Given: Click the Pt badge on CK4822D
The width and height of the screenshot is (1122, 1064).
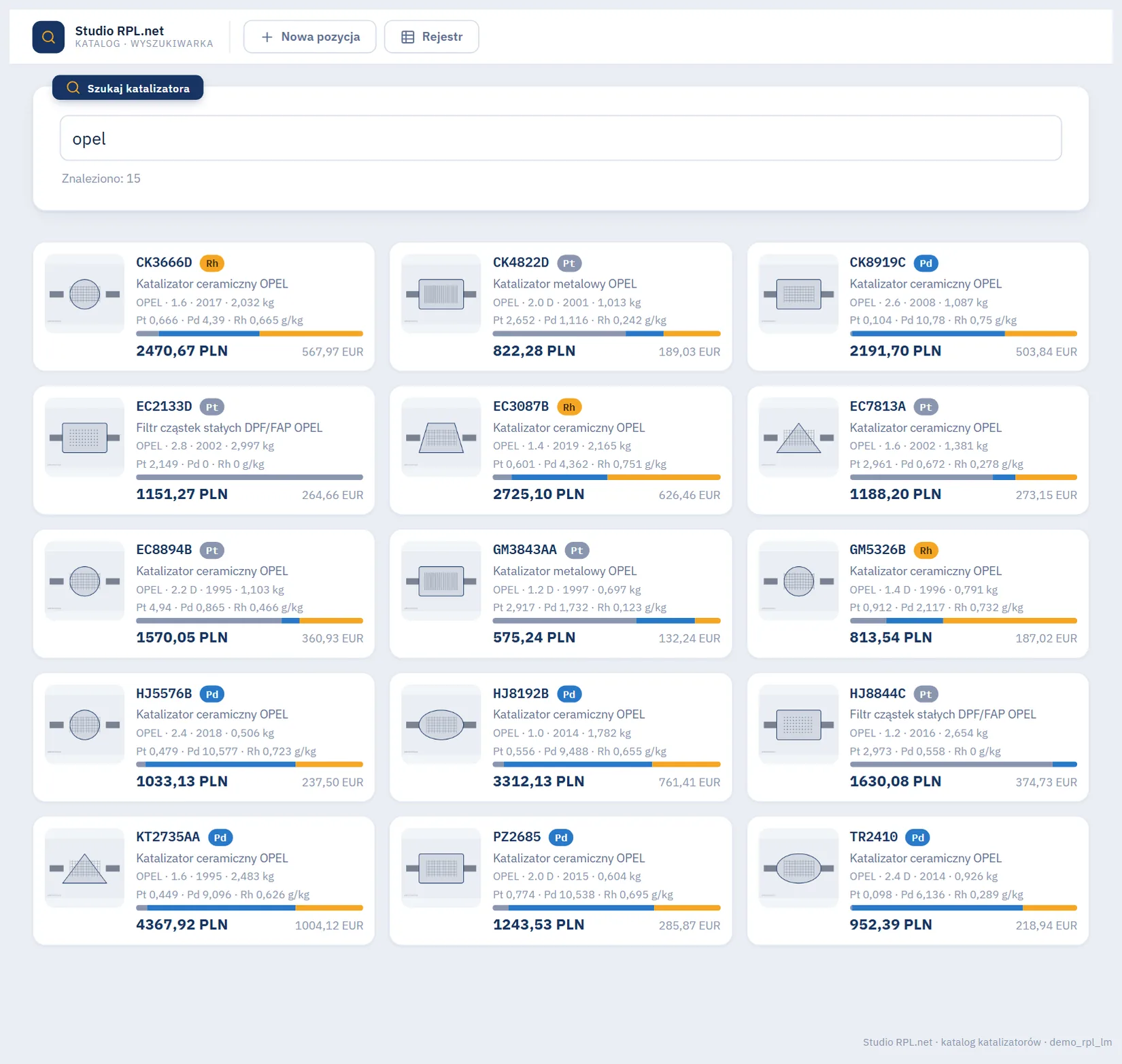Looking at the screenshot, I should 569,263.
